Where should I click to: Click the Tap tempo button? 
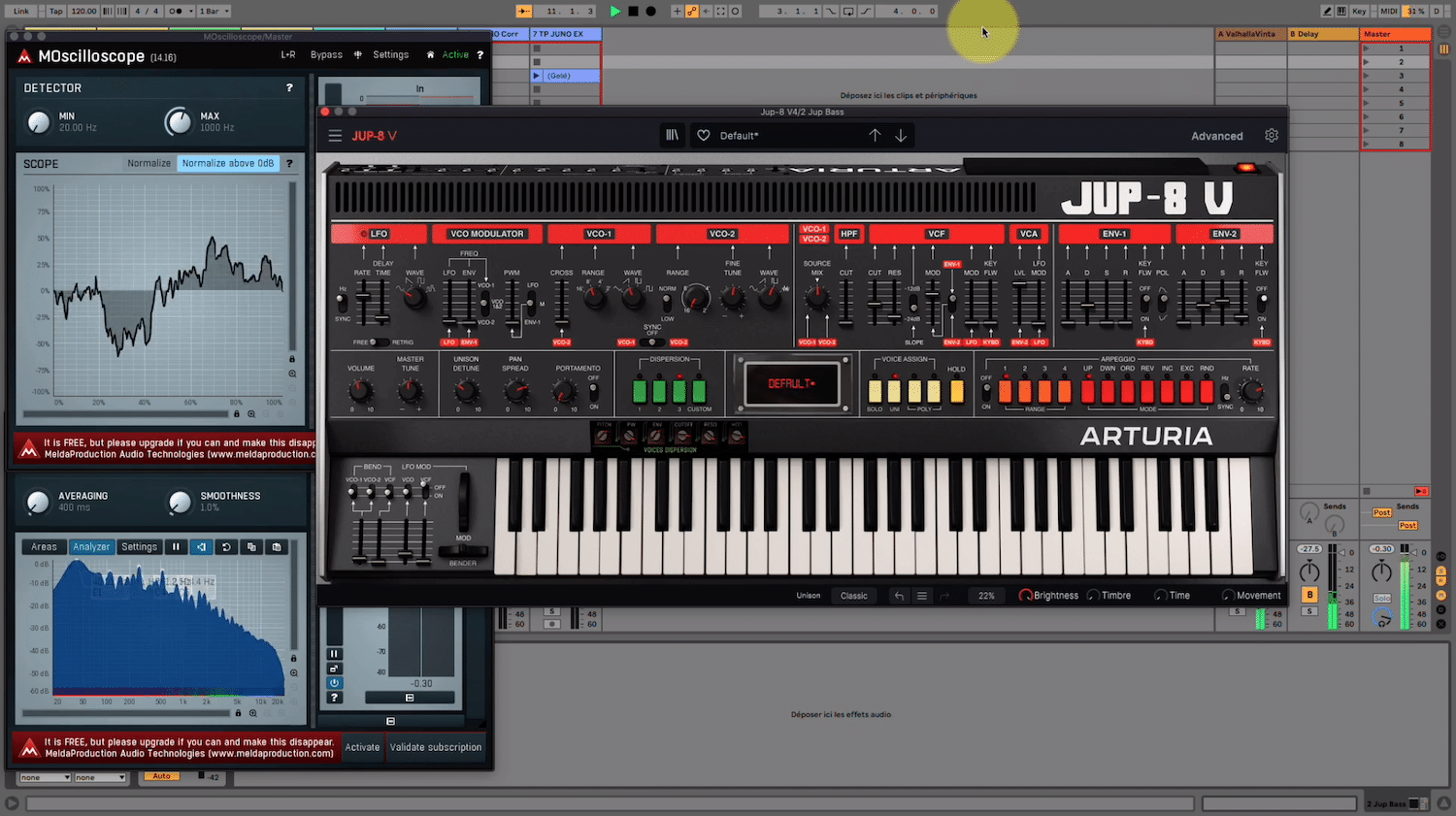point(56,12)
